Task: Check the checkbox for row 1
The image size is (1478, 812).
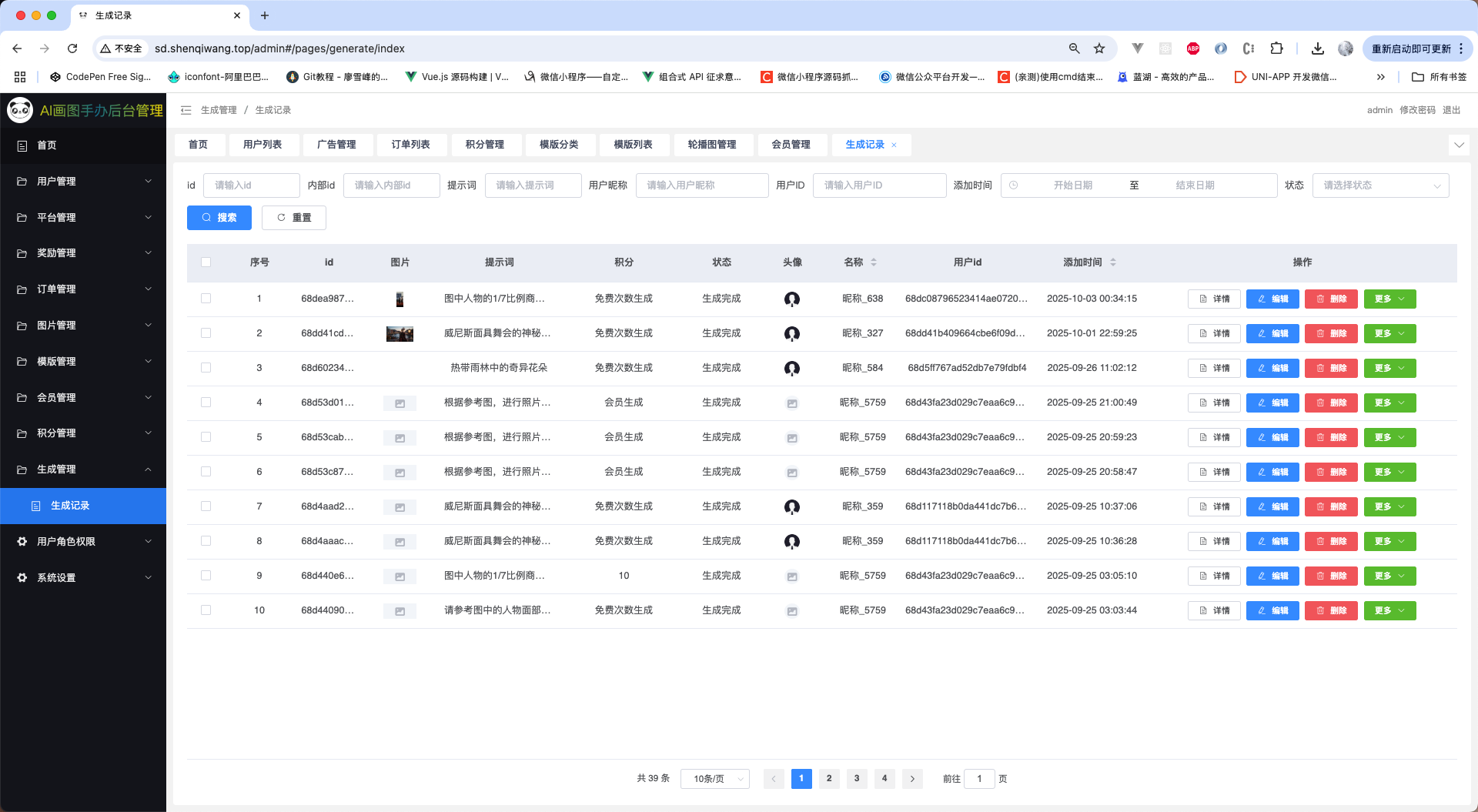Action: pos(206,299)
